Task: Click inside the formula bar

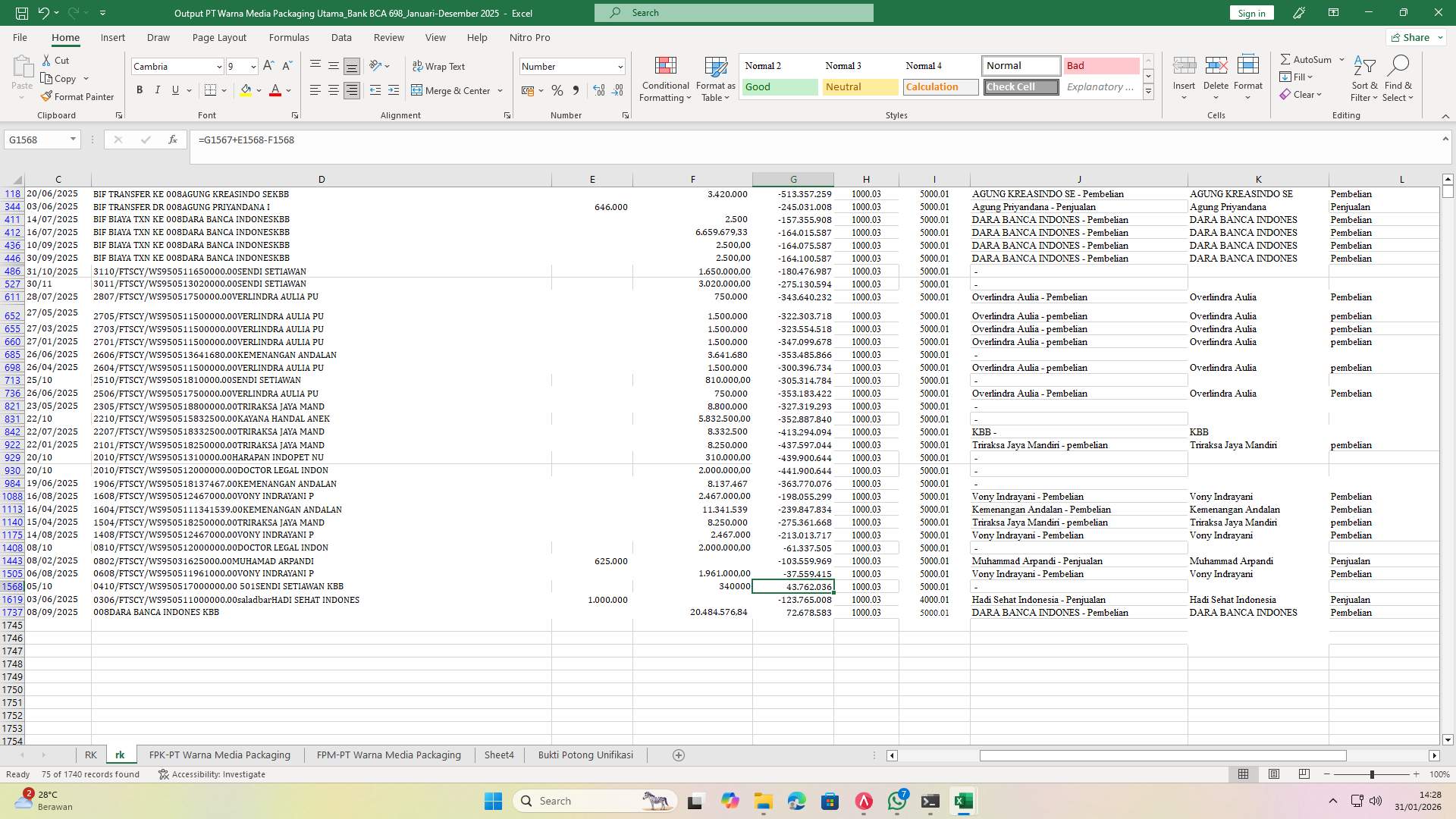Action: [531, 140]
